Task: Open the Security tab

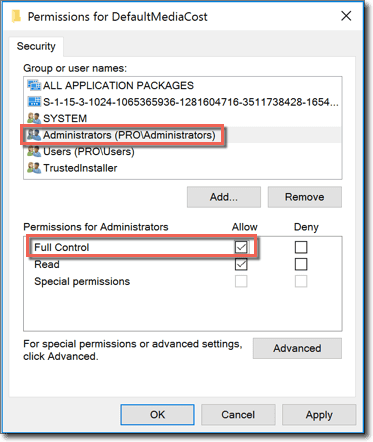Action: coord(36,46)
